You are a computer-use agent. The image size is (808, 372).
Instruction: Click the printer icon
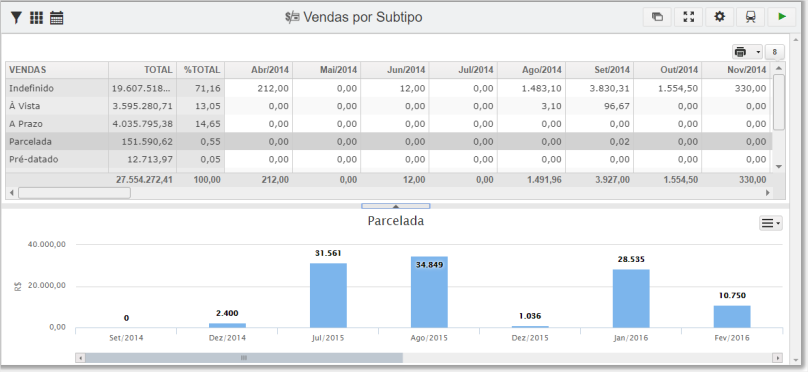(741, 52)
